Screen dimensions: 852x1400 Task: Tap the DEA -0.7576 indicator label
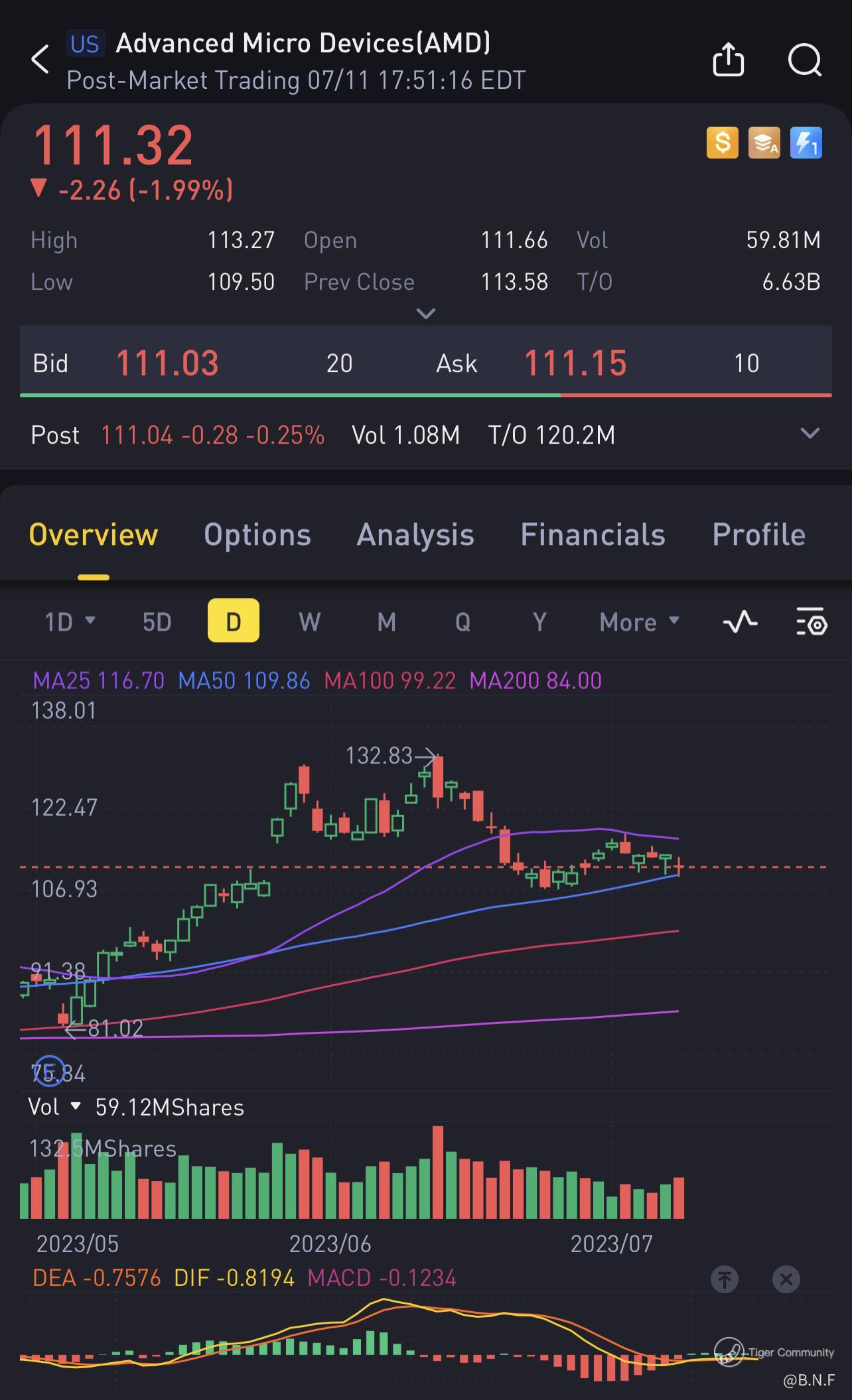pyautogui.click(x=97, y=1278)
